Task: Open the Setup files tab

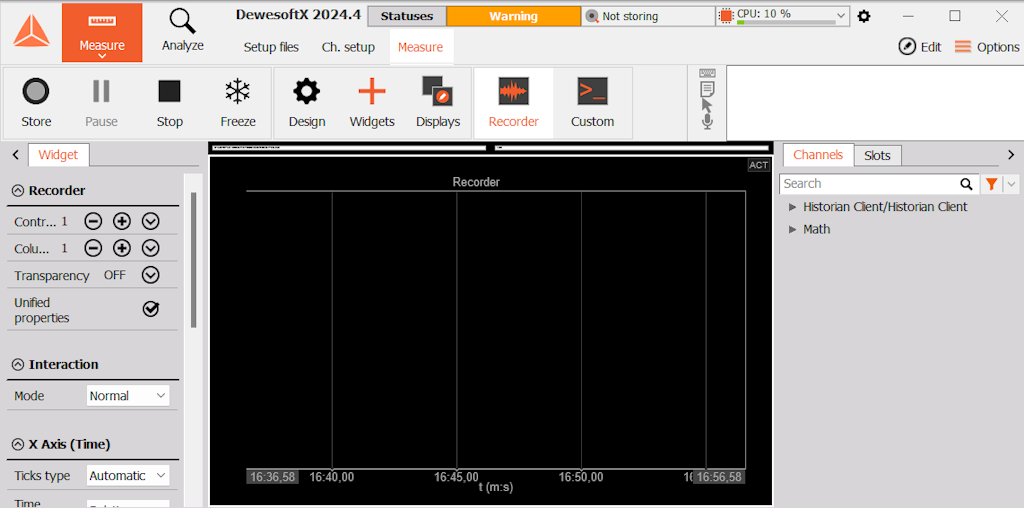Action: tap(271, 47)
